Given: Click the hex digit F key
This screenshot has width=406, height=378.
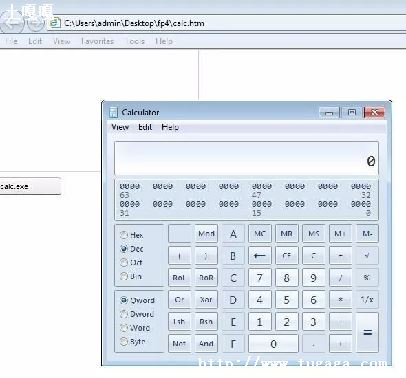Looking at the screenshot, I should pyautogui.click(x=233, y=344).
